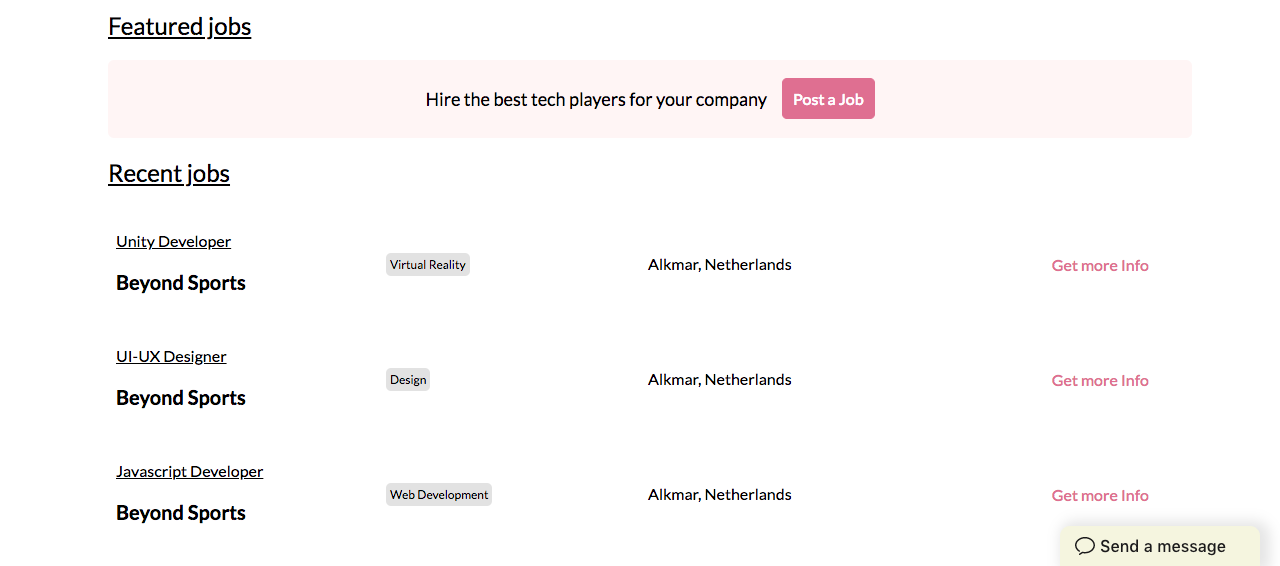1280x566 pixels.
Task: Click the Unity Developer row's Alkmar, Netherlands location
Action: point(719,265)
